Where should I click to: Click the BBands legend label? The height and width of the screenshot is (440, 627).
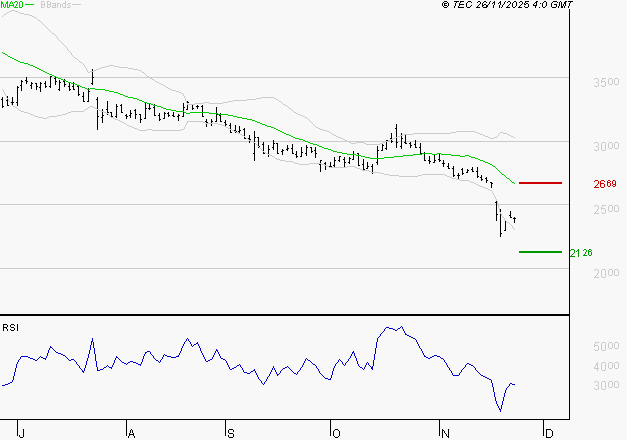[x=55, y=5]
